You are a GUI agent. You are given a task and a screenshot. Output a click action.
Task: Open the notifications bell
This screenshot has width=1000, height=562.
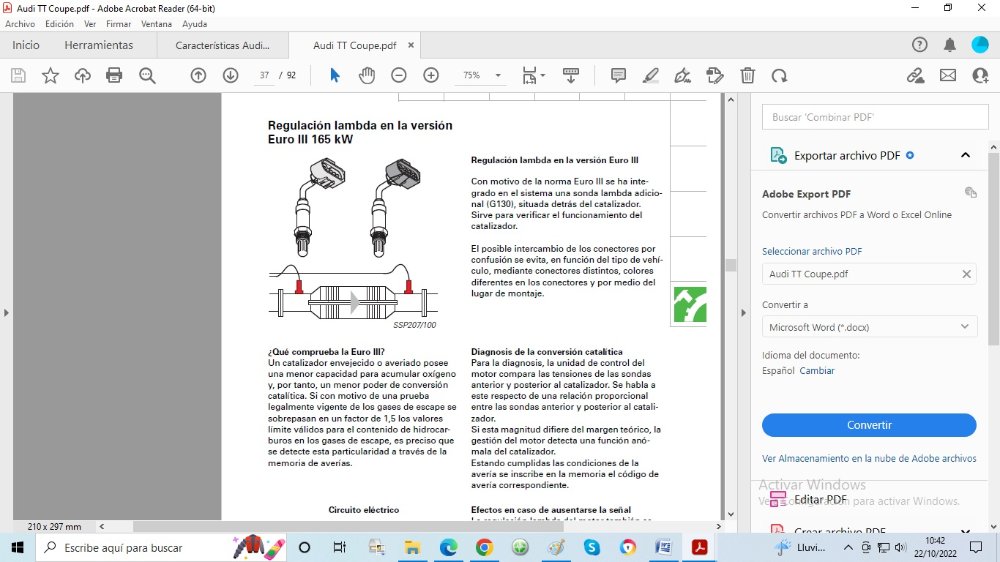(950, 45)
